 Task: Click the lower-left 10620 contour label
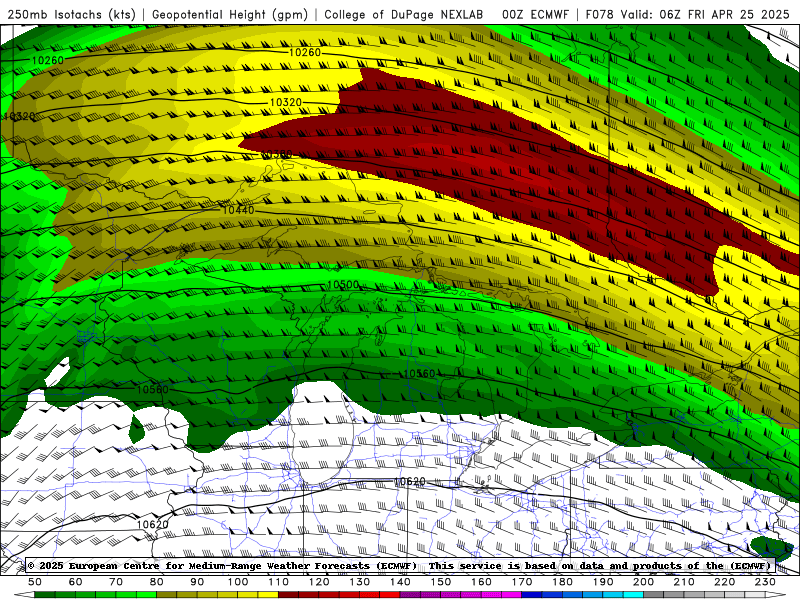pyautogui.click(x=153, y=524)
